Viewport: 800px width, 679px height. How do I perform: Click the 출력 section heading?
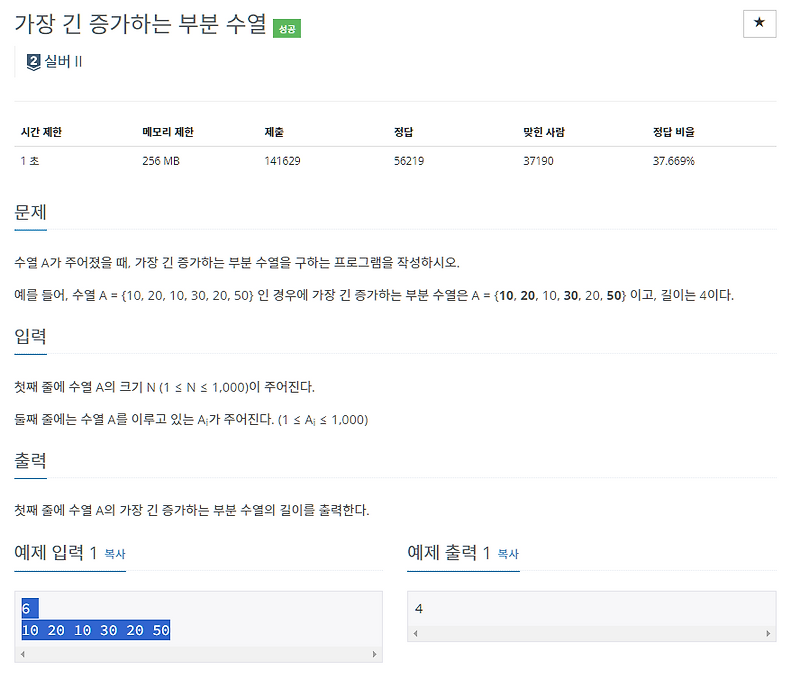point(32,461)
